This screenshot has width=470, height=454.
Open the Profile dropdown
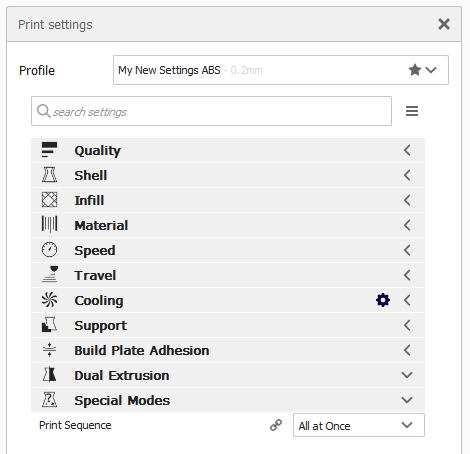(281, 70)
